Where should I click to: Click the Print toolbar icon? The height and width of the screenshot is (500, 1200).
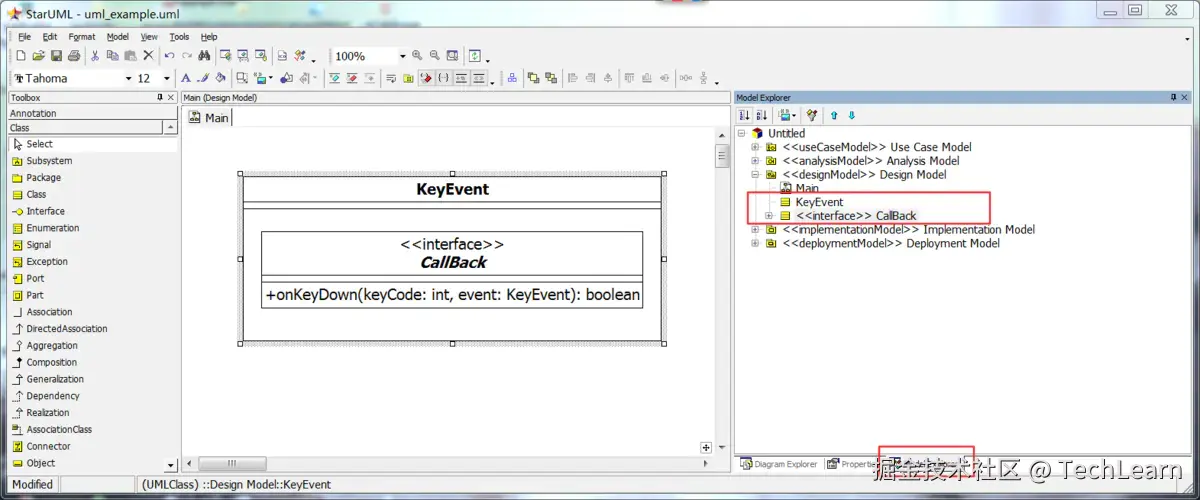(73, 56)
